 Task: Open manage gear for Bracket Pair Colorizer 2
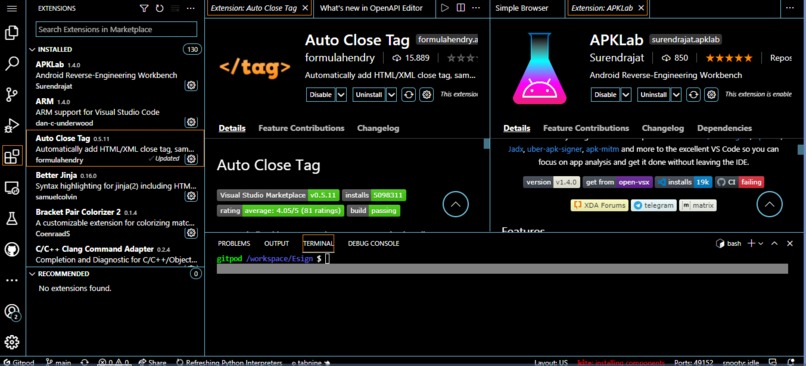coord(191,233)
